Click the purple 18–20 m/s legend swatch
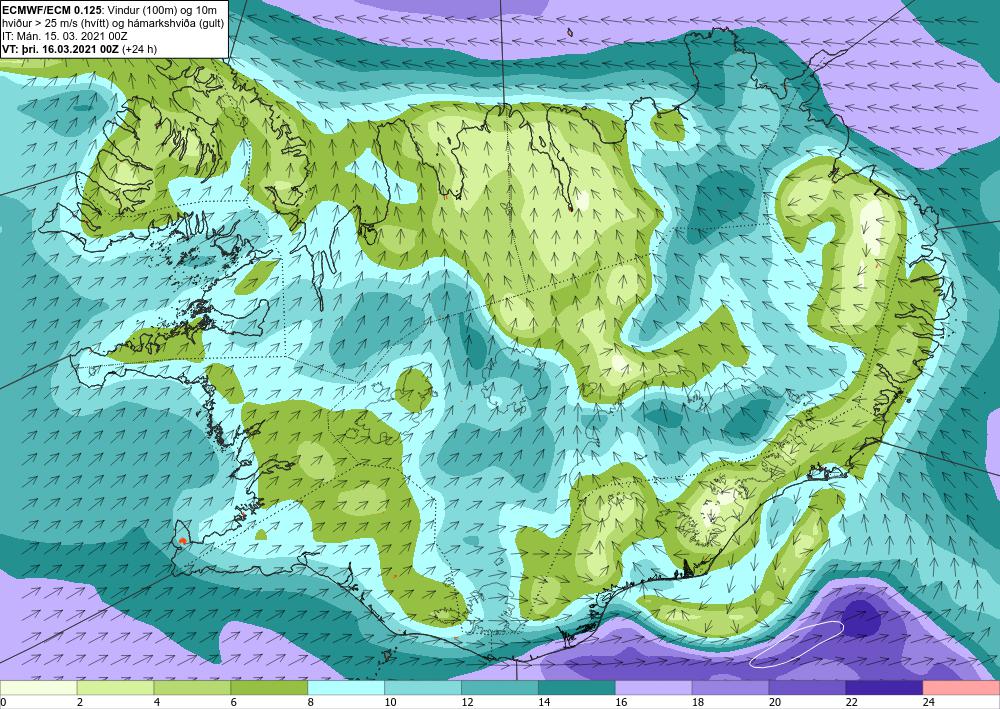The image size is (1000, 709). (730, 688)
